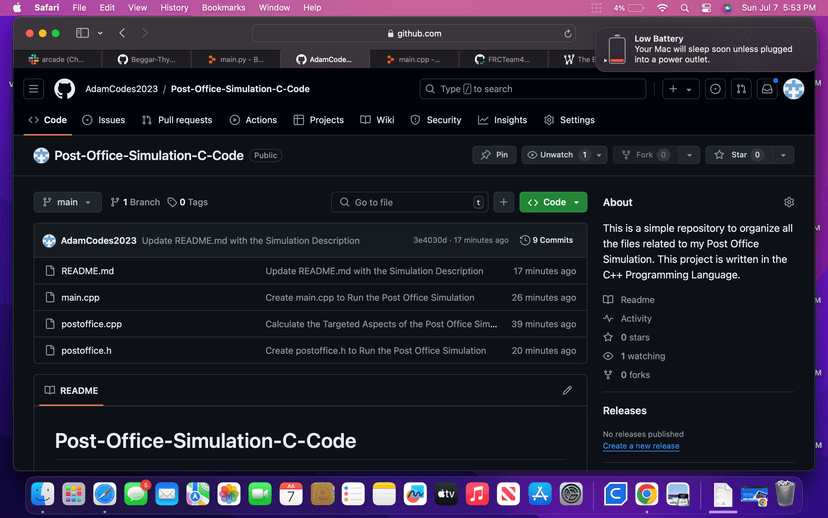Open user profile avatar menu
The height and width of the screenshot is (518, 828).
point(794,89)
